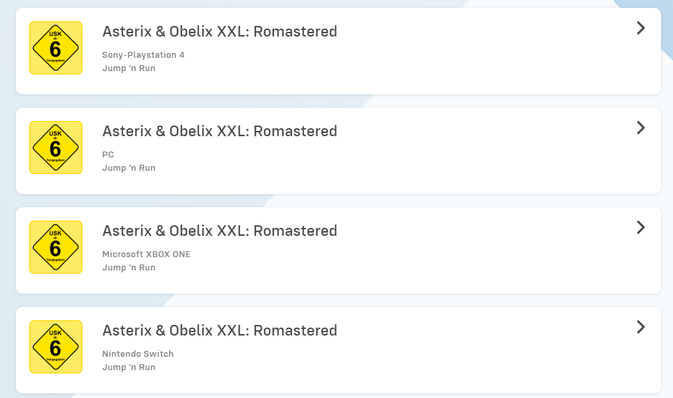
Task: Click USK 6 rating badge of PC entry
Action: coord(56,147)
